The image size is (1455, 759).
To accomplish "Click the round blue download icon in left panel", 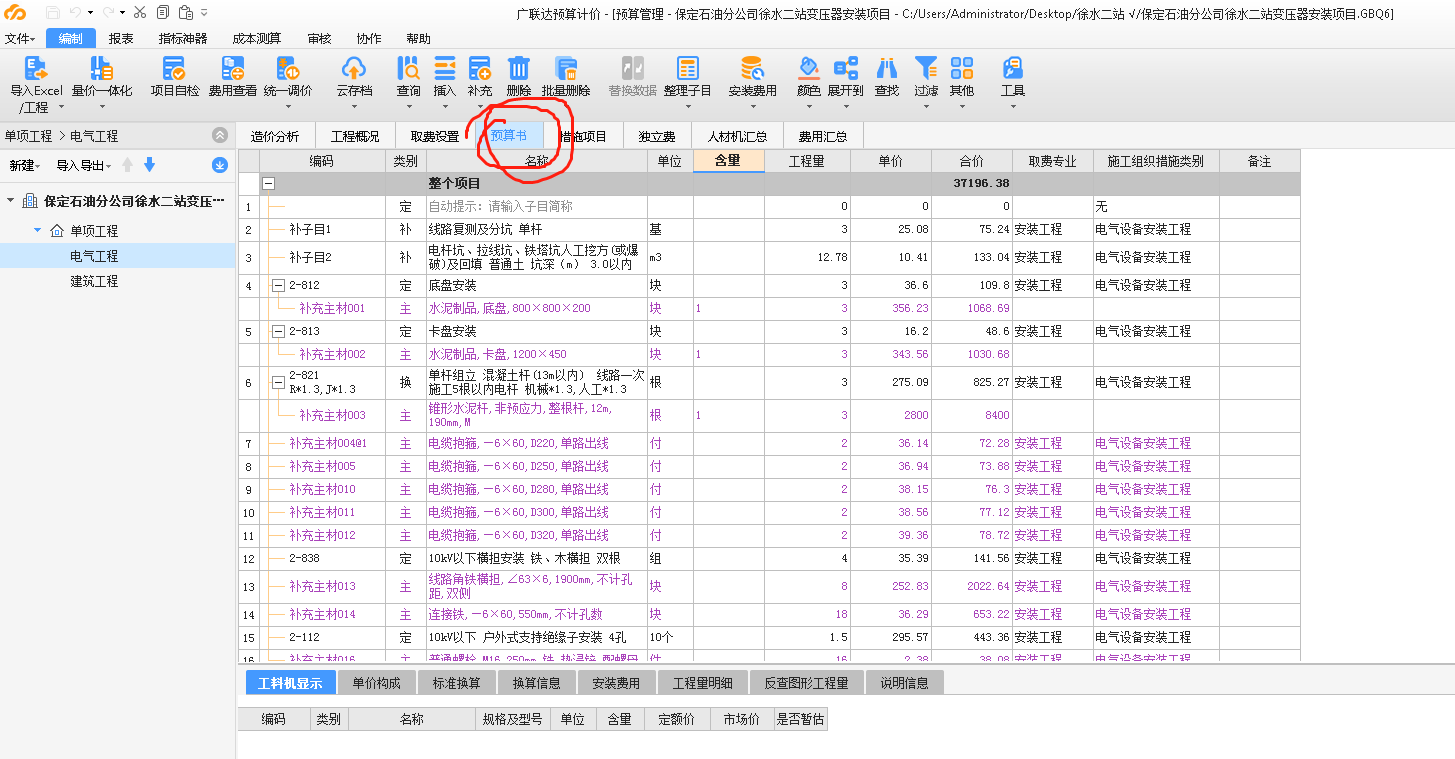I will point(220,165).
